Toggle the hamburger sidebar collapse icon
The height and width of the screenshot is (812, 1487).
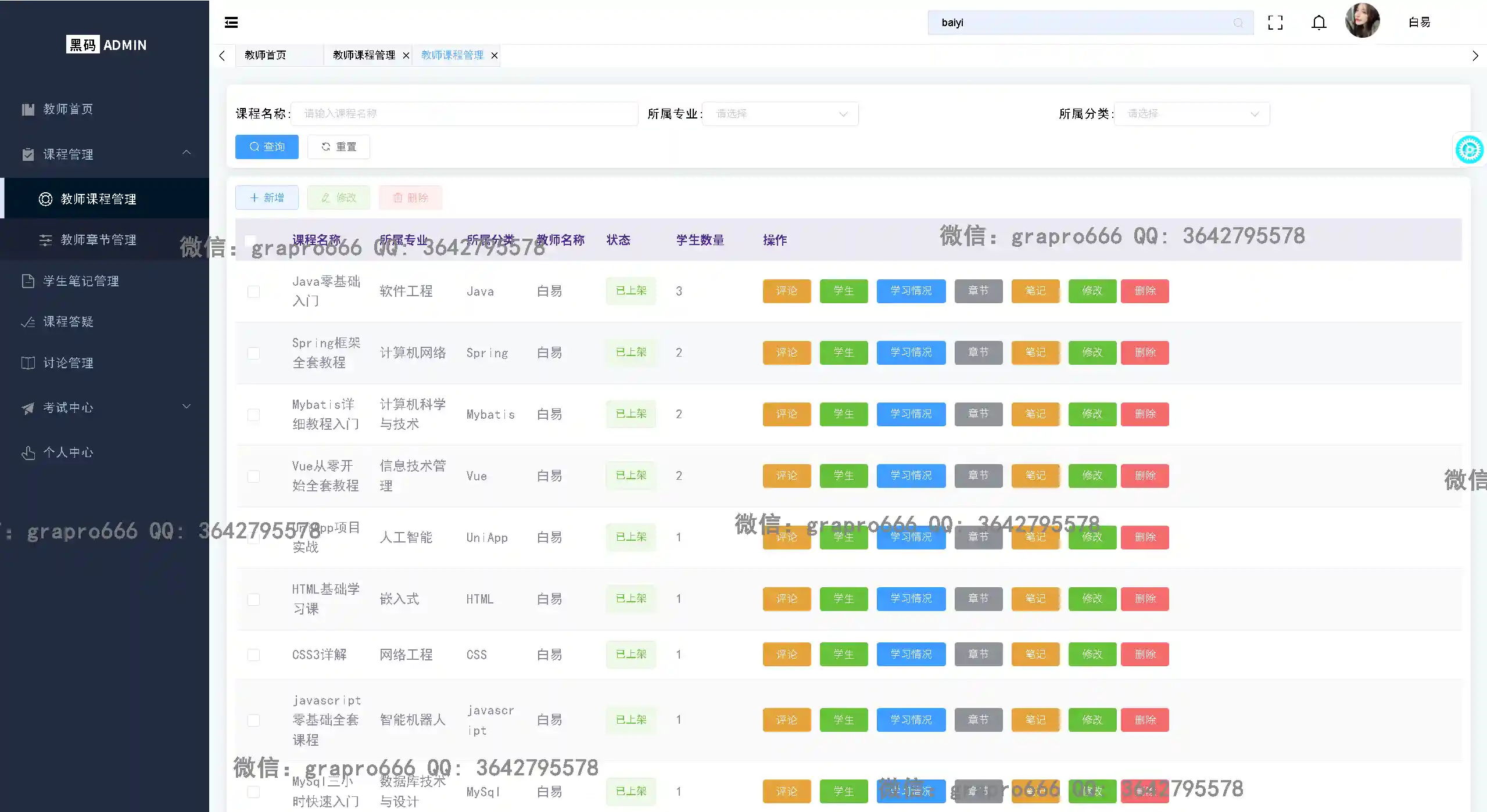231,23
